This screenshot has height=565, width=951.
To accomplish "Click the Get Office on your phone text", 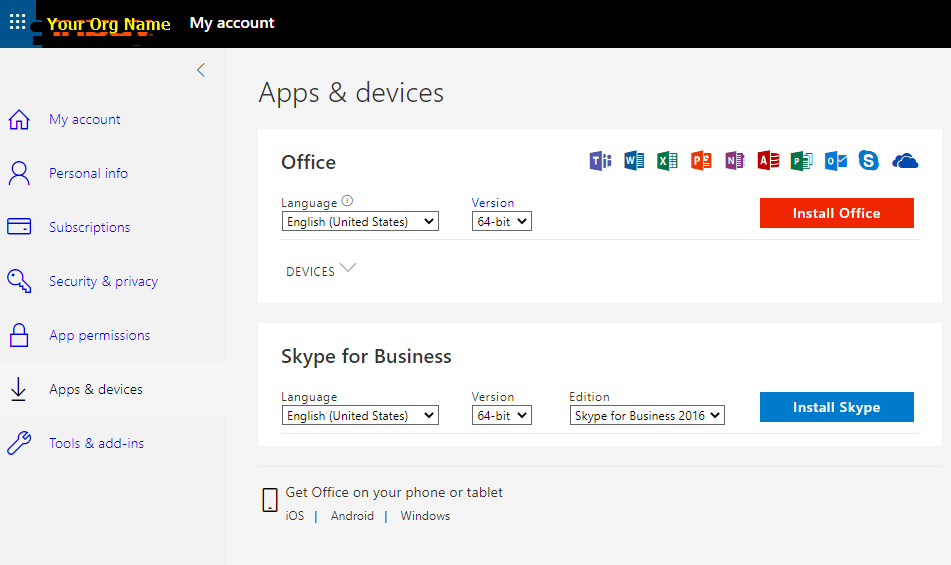I will [x=394, y=492].
